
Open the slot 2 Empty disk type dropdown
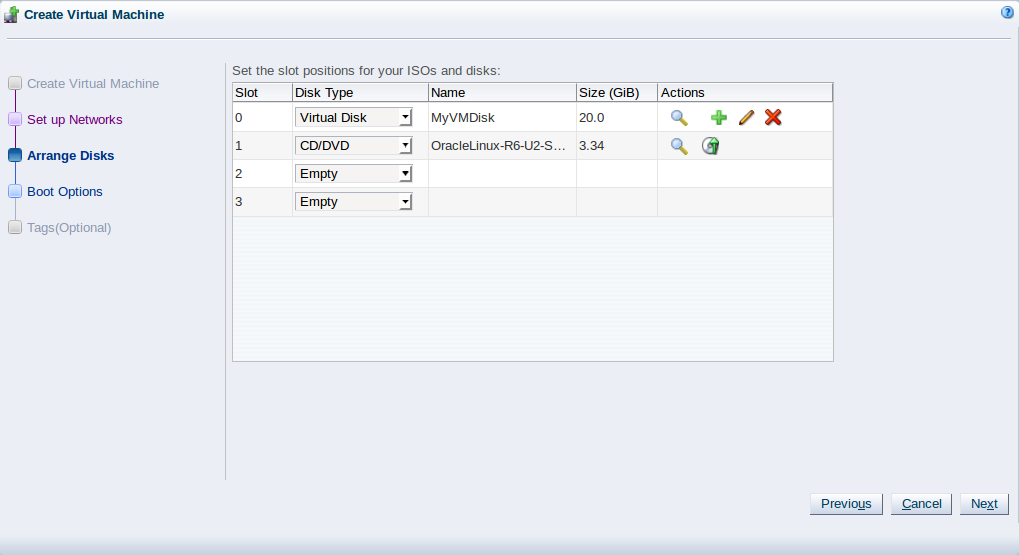click(x=353, y=174)
